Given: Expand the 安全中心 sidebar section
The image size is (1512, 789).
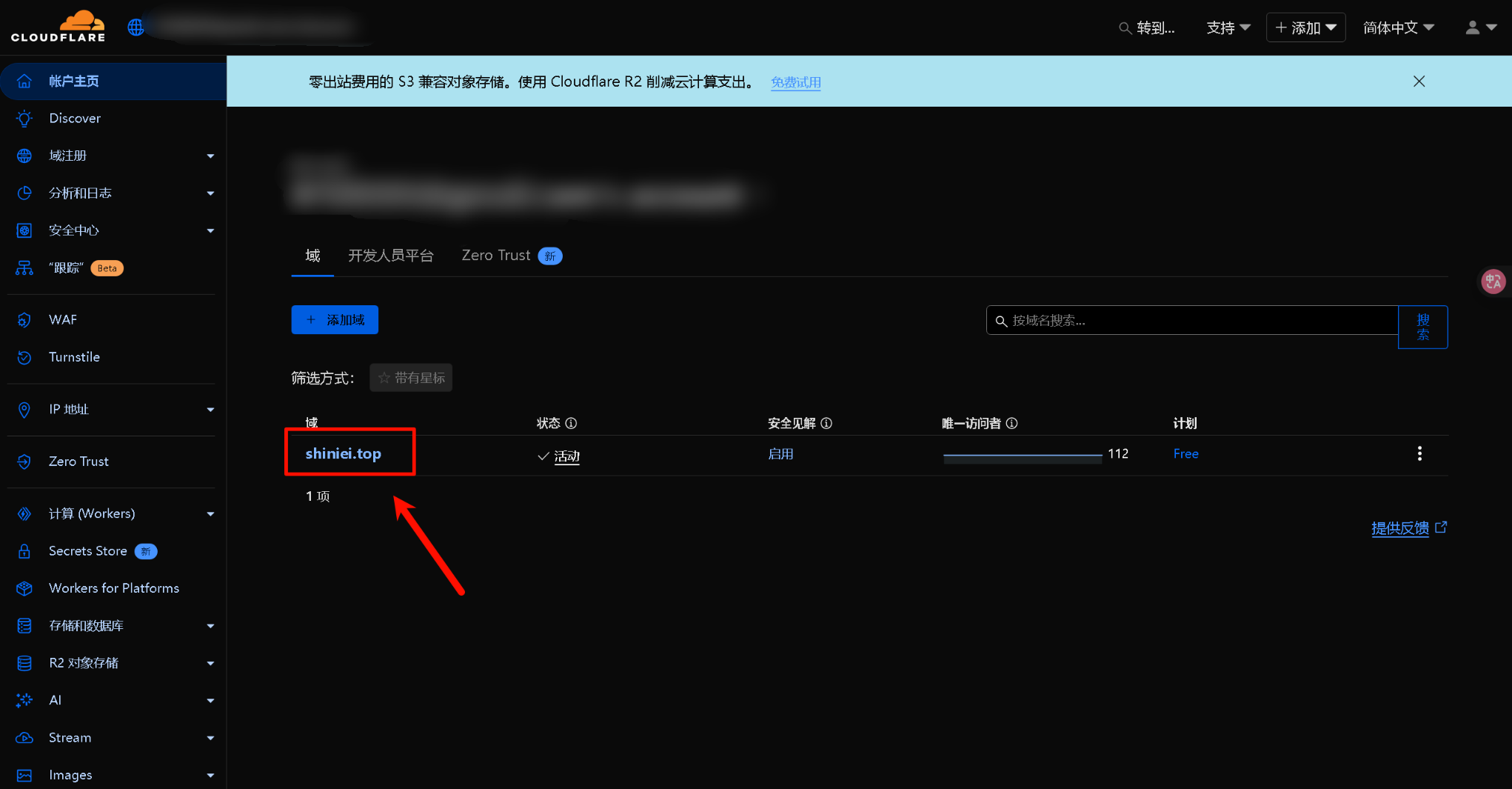Looking at the screenshot, I should [x=210, y=231].
